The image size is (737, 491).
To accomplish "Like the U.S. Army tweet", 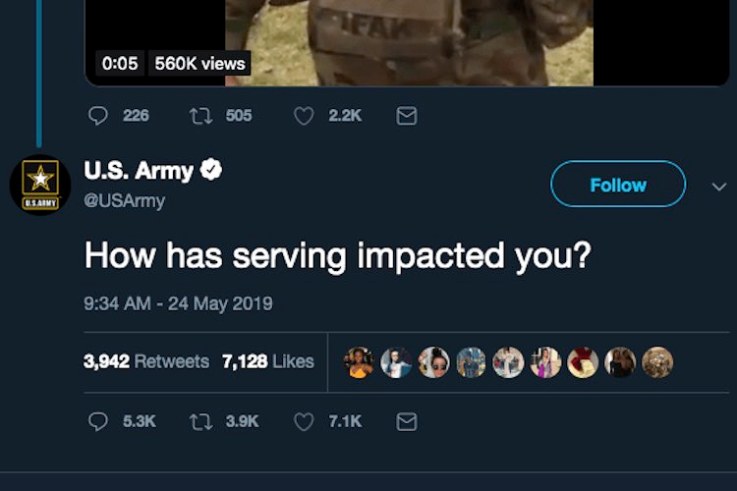I will click(304, 422).
